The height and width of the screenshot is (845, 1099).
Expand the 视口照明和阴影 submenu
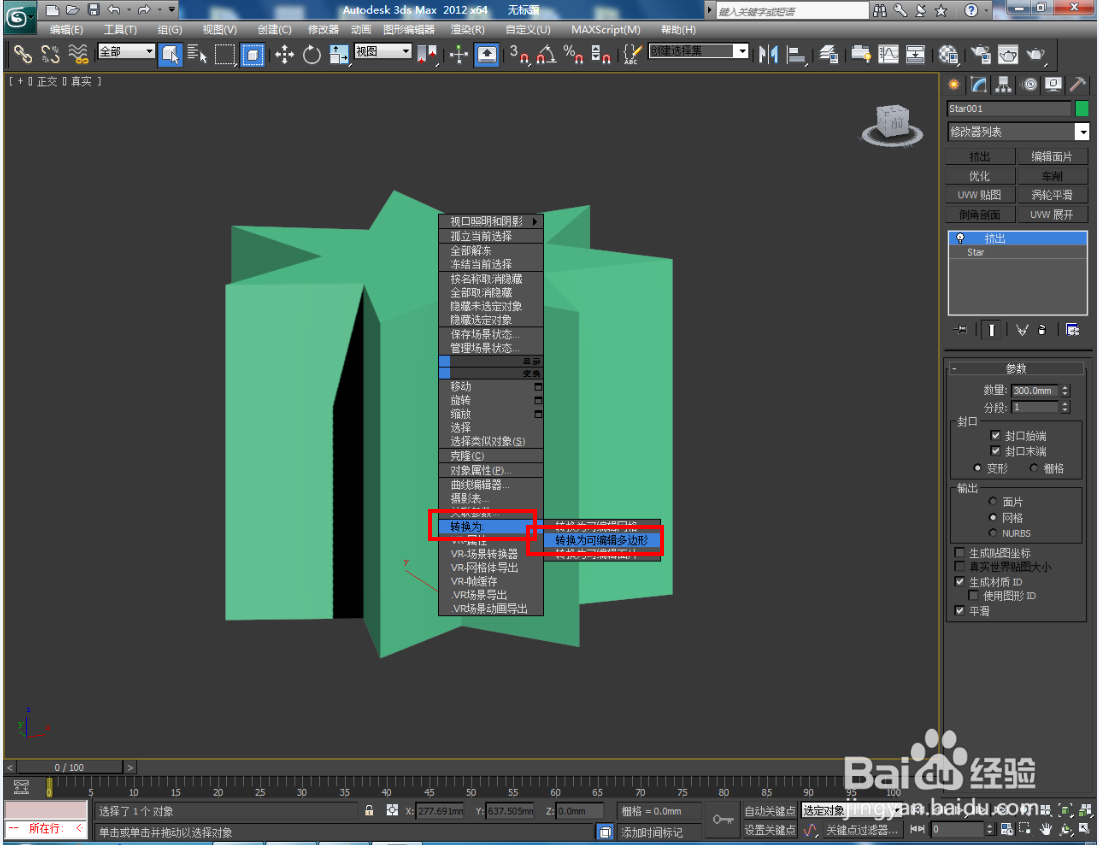pyautogui.click(x=491, y=221)
